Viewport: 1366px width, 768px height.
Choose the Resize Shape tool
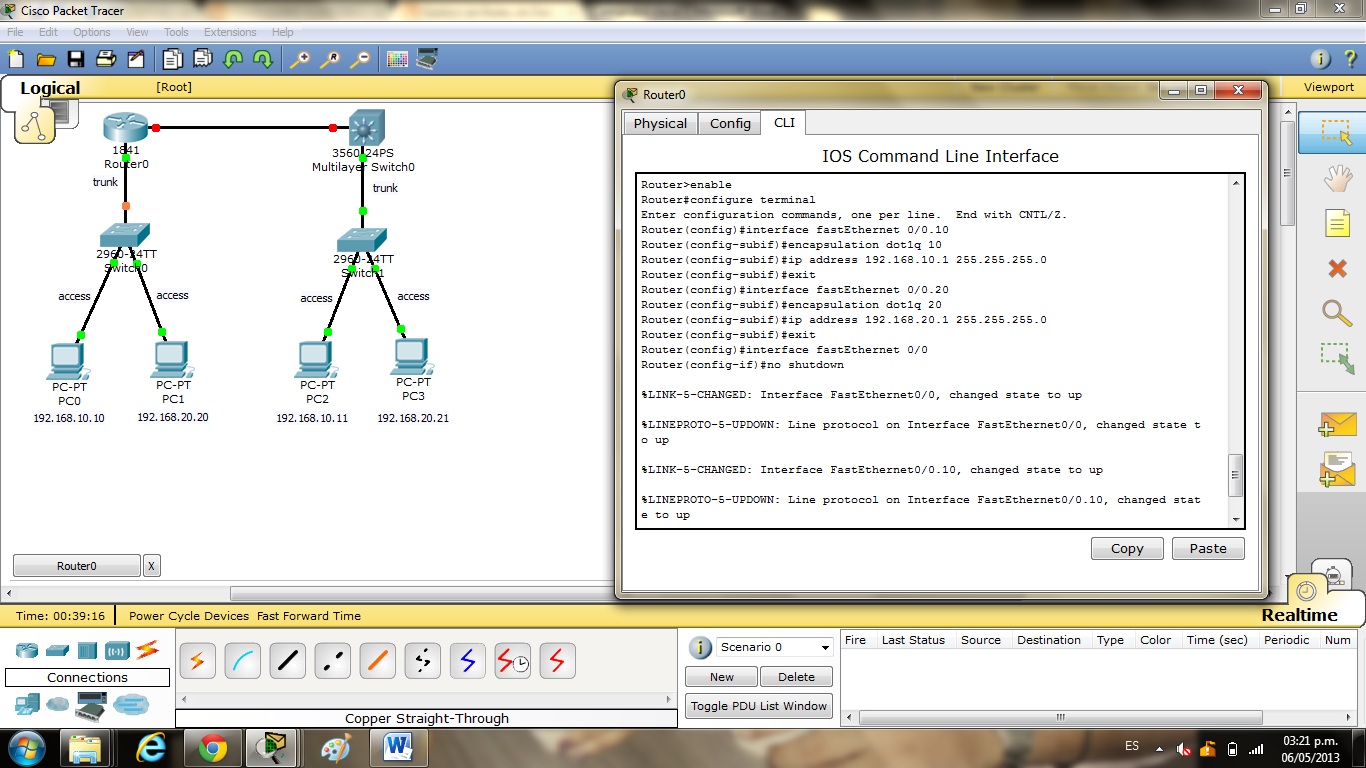point(1337,358)
